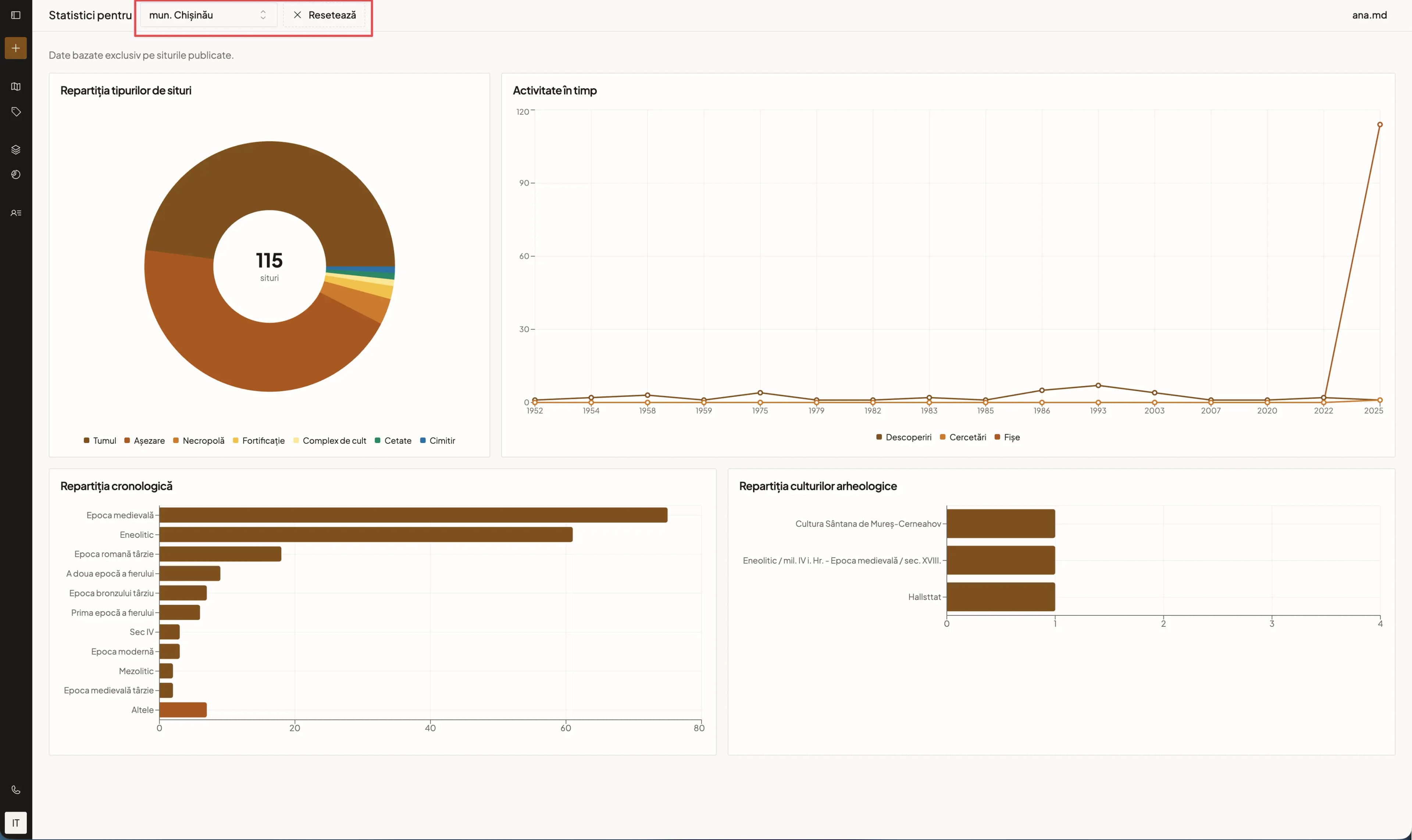Click the Epoca medievală bar
The image size is (1412, 840).
(x=413, y=515)
